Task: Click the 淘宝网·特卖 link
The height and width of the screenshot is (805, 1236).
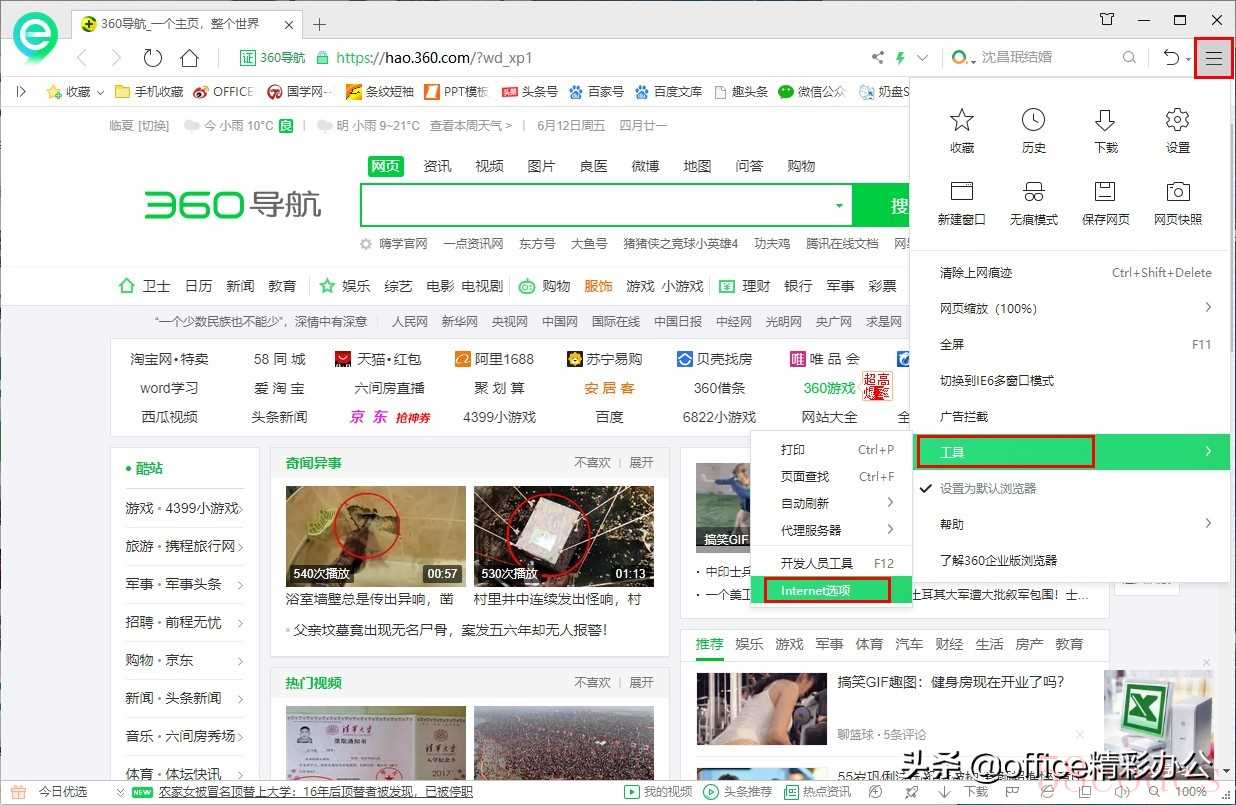Action: (169, 359)
